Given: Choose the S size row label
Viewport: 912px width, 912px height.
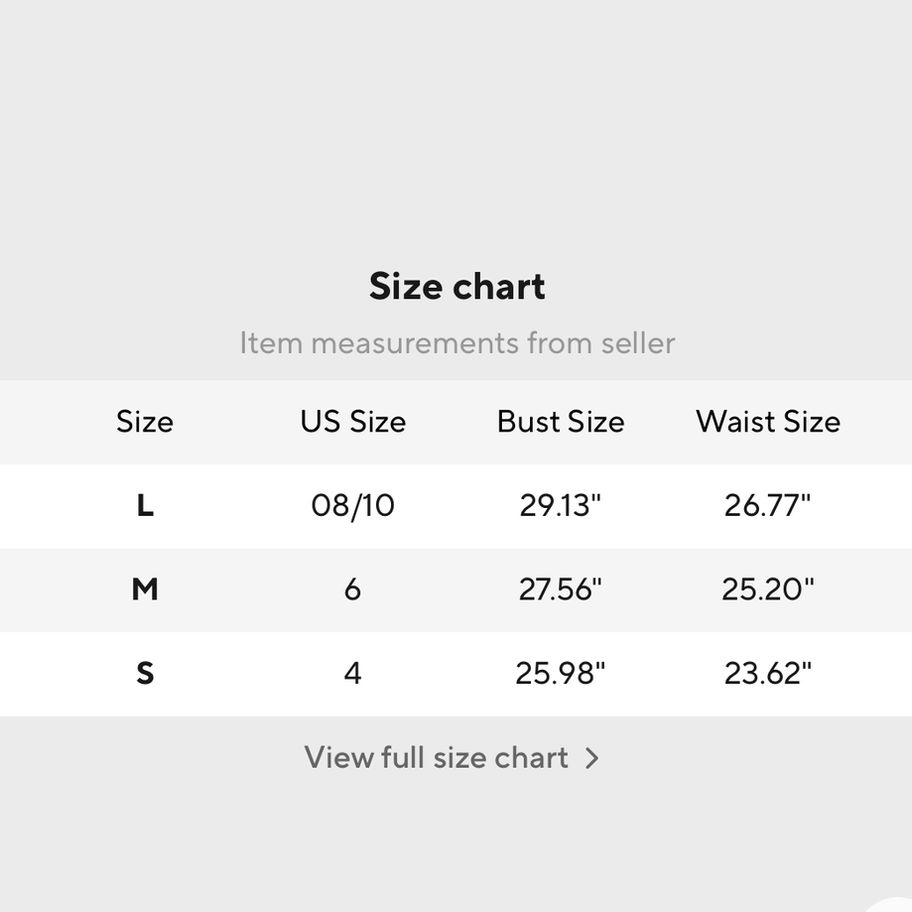Looking at the screenshot, I should point(145,673).
